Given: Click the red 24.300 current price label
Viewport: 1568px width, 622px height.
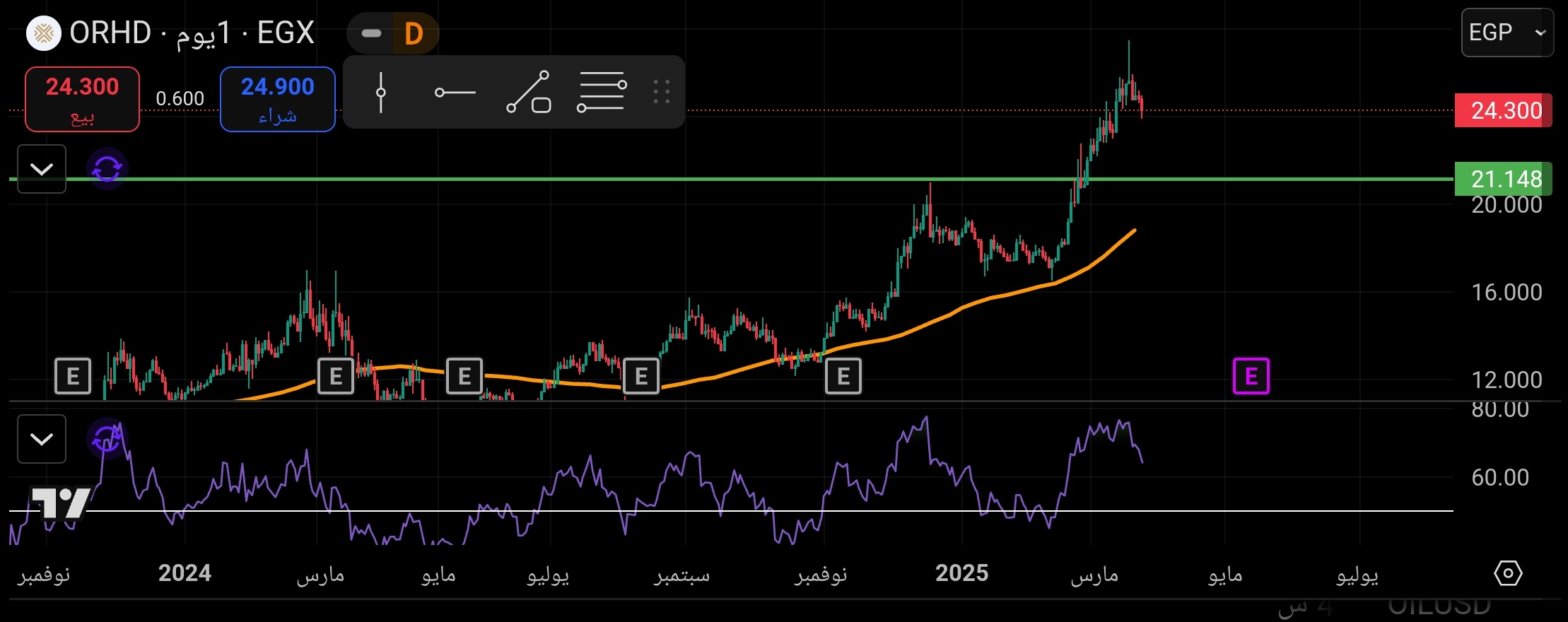Looking at the screenshot, I should (x=1503, y=110).
